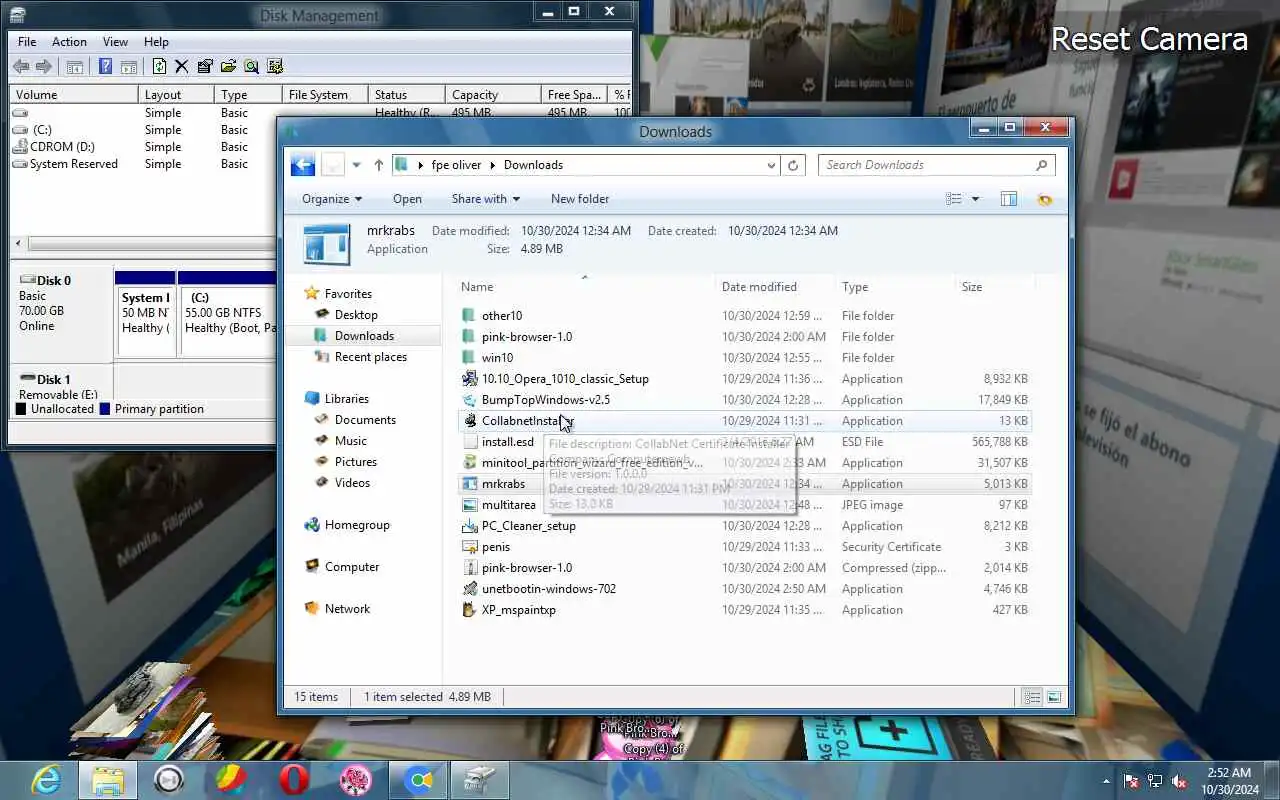The width and height of the screenshot is (1280, 800).
Task: Click Open in Explorer toolbar
Action: point(407,199)
